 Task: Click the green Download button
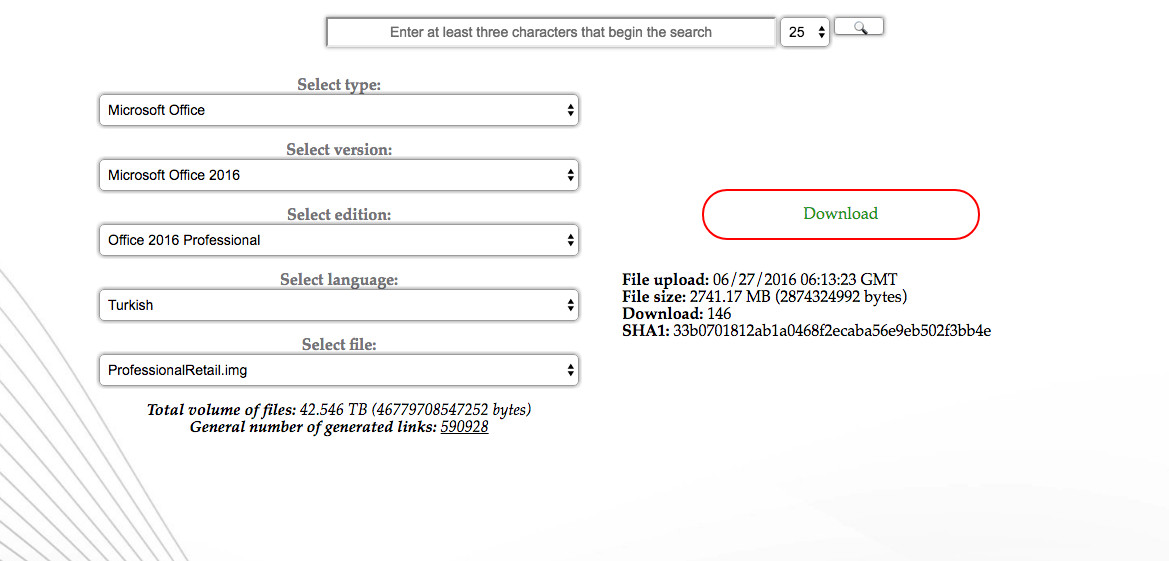tap(841, 214)
